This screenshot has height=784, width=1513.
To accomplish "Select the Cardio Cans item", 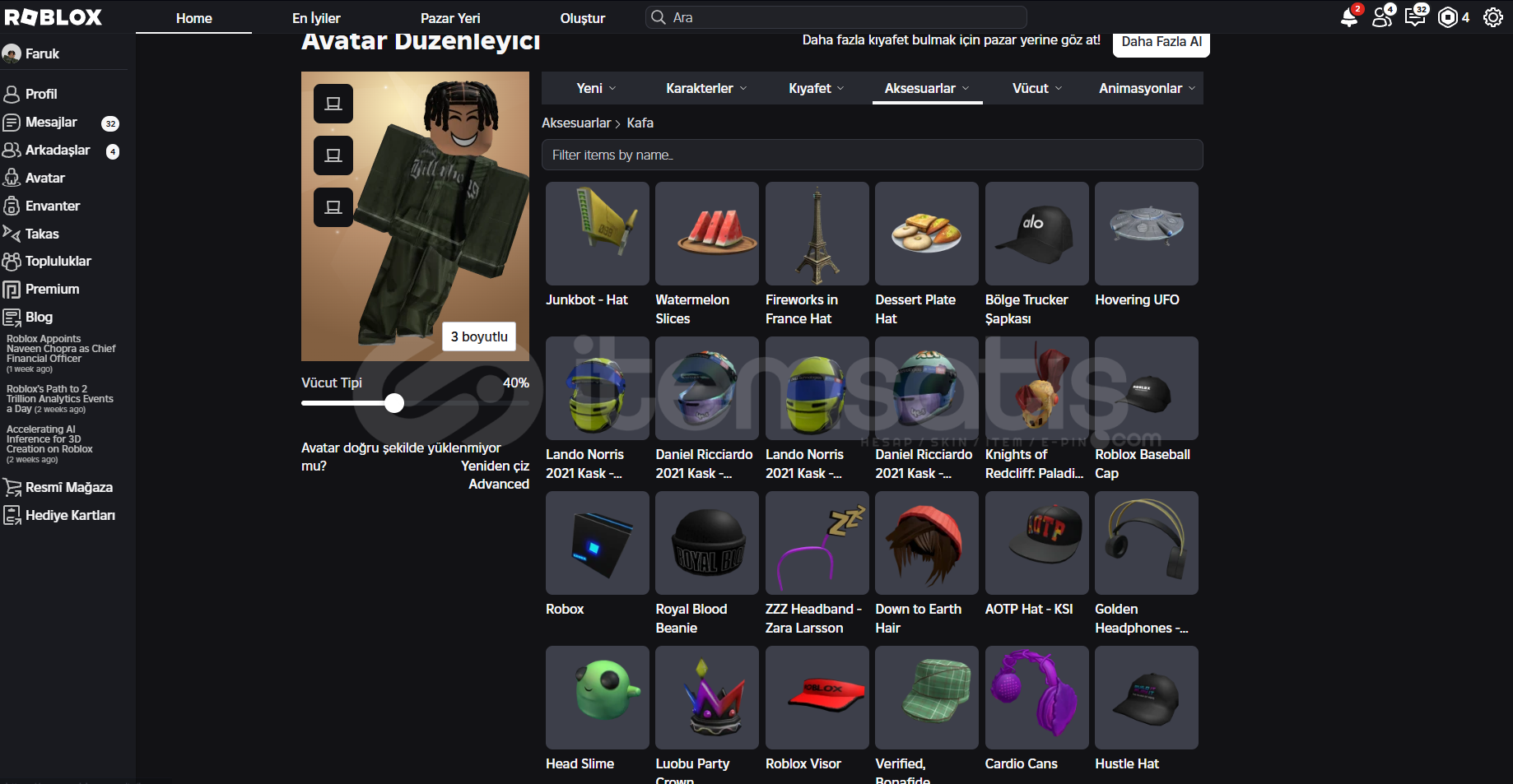I will 1037,698.
